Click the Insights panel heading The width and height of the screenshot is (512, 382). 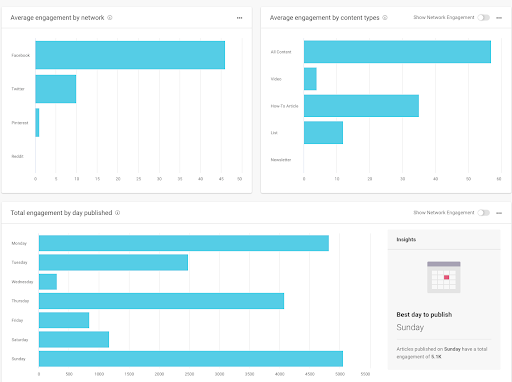[406, 239]
